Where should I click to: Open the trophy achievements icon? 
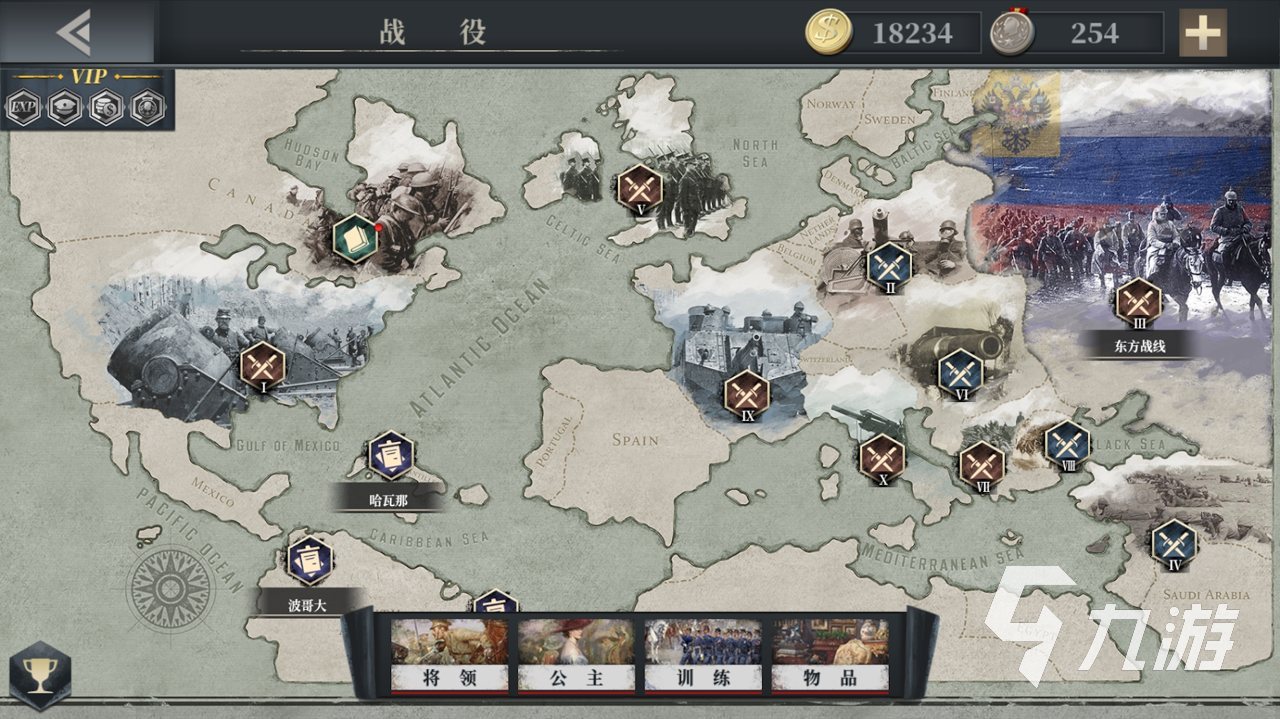40,677
